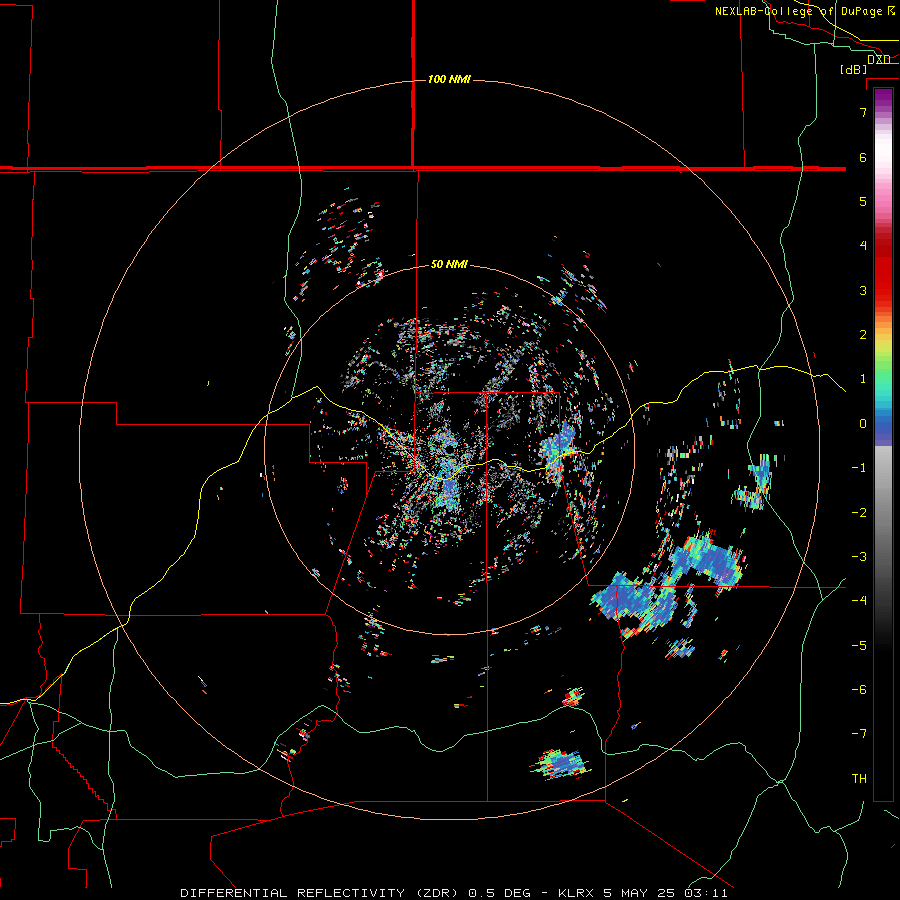The width and height of the screenshot is (900, 900).
Task: Click the "-3" value on the color scale
Action: click(859, 557)
